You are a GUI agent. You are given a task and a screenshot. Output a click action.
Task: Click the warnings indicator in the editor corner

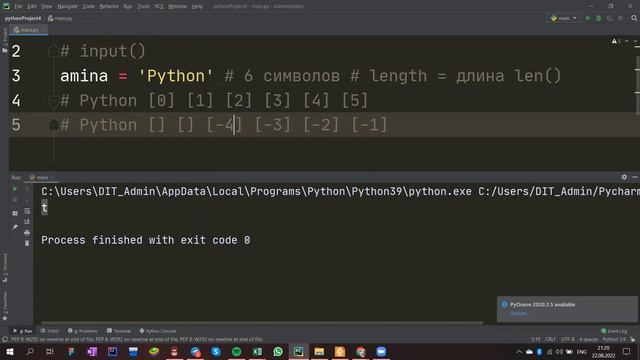pyautogui.click(x=616, y=41)
